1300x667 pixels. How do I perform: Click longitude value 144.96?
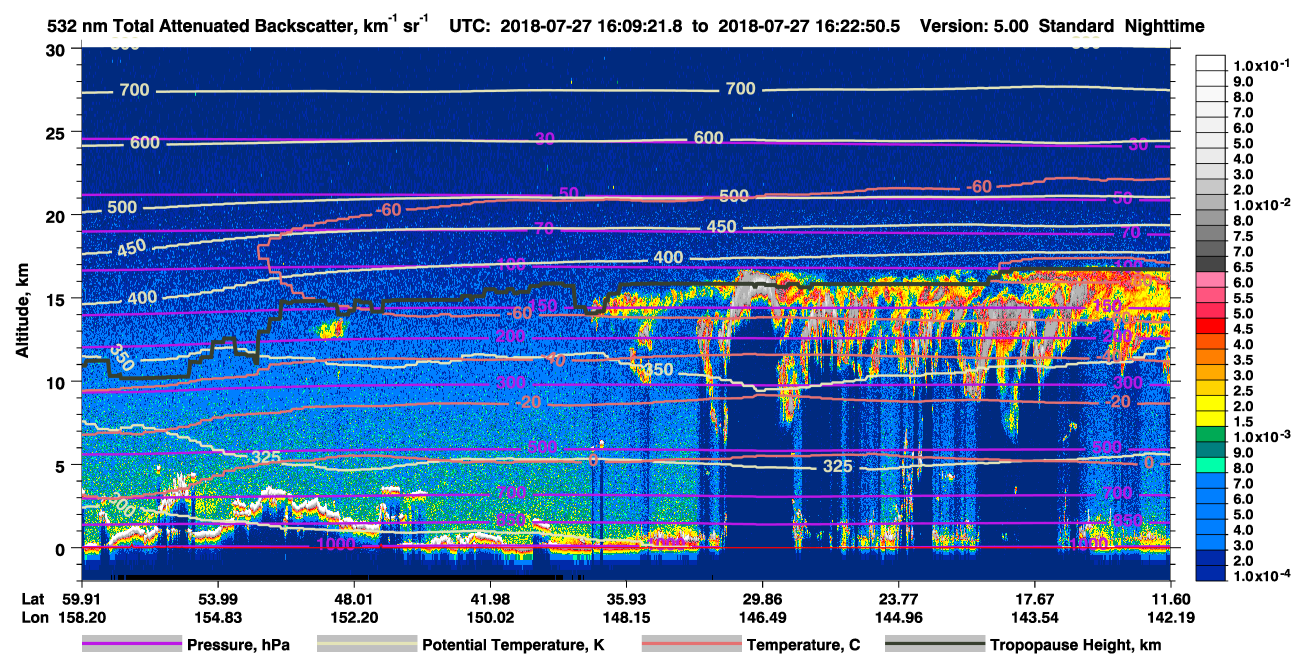(899, 616)
